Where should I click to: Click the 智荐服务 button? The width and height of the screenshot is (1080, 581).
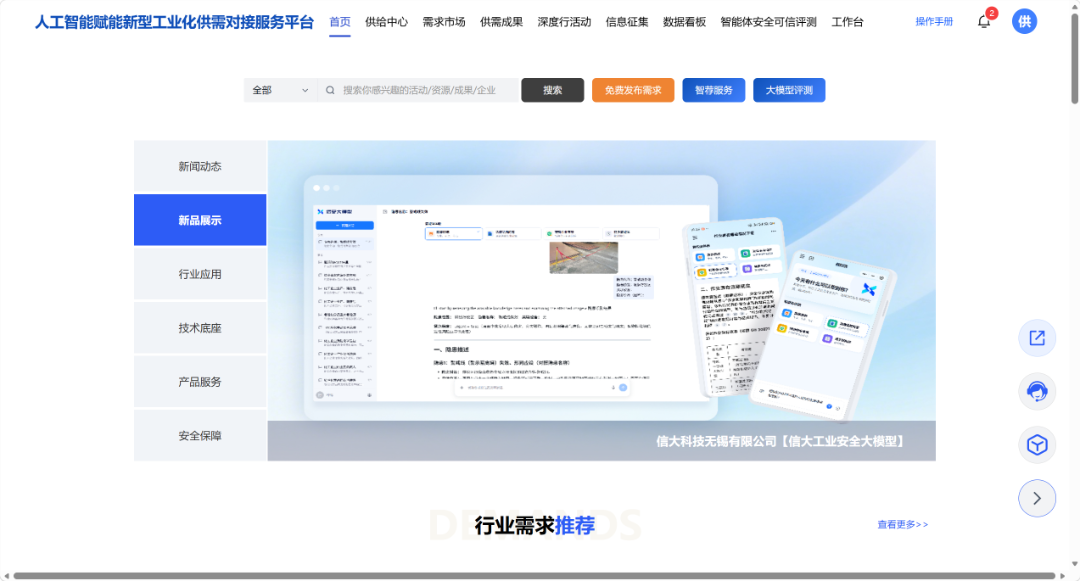coord(714,90)
